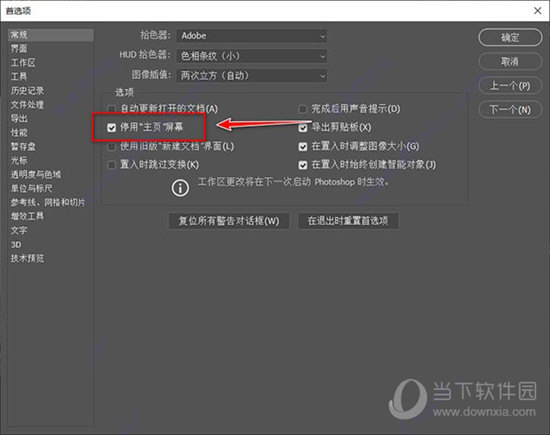Open the 界面 preferences category
This screenshot has height=435, width=550.
tap(19, 49)
